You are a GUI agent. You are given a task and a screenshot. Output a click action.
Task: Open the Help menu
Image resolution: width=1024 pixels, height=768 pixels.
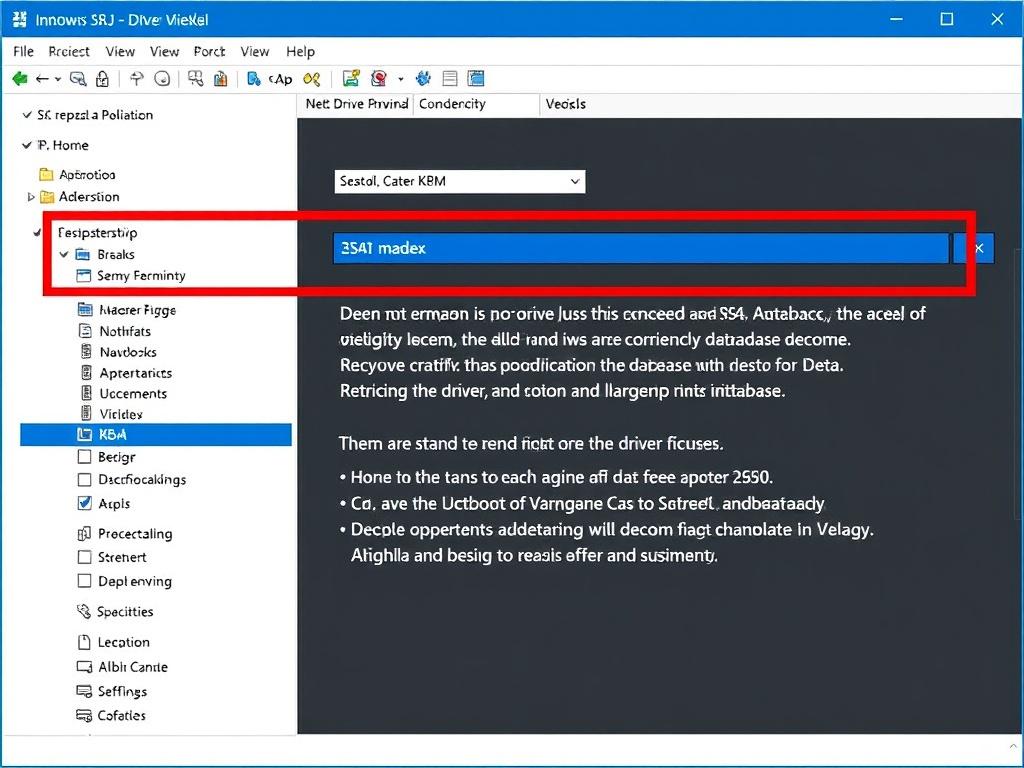pyautogui.click(x=300, y=51)
